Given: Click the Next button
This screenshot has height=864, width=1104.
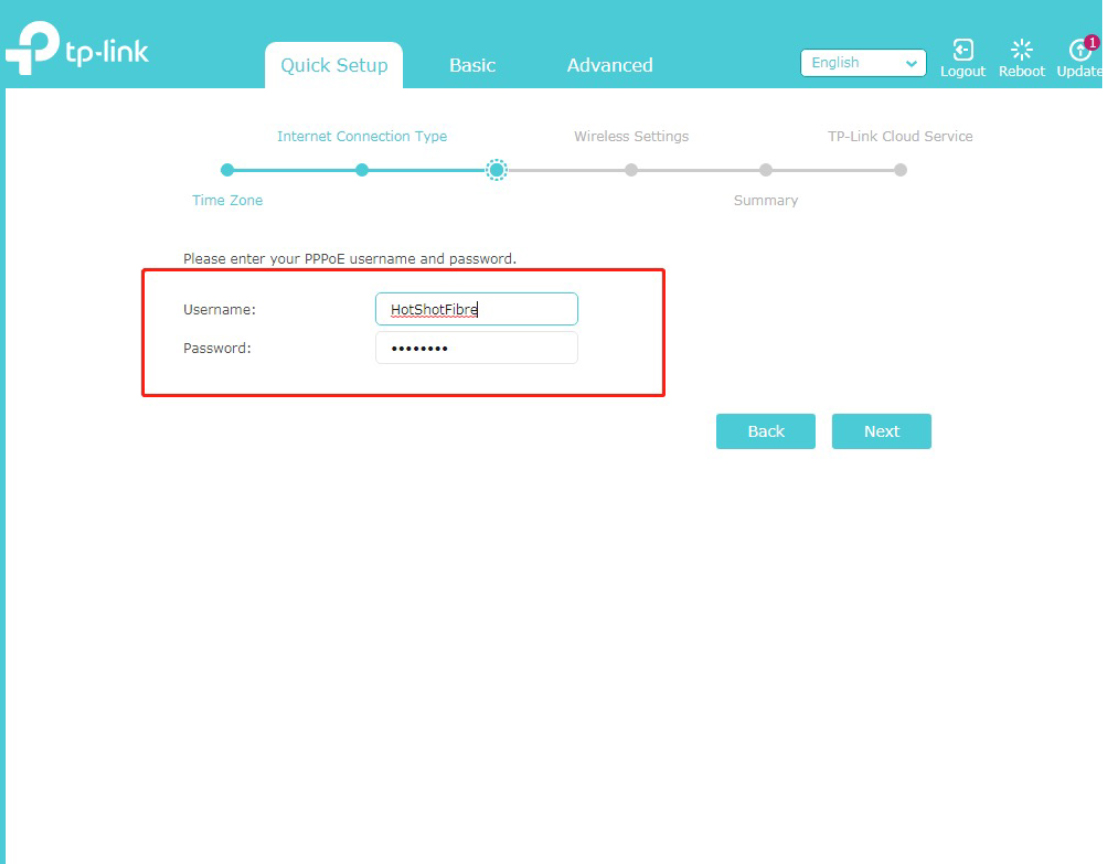Looking at the screenshot, I should tap(882, 431).
